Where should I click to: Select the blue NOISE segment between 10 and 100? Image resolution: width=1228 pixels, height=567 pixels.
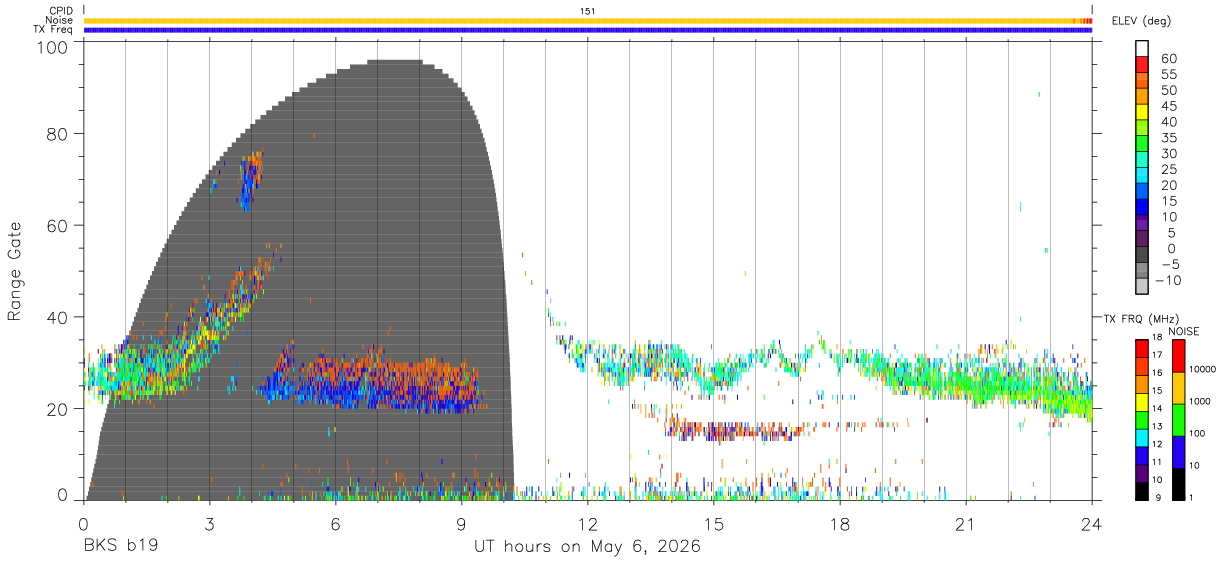pyautogui.click(x=1179, y=451)
